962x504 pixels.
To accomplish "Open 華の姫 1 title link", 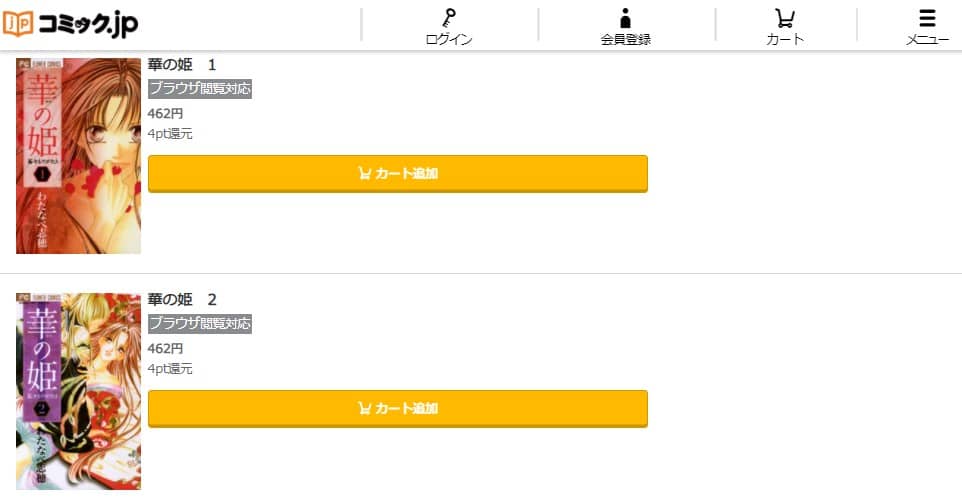I will pos(182,64).
